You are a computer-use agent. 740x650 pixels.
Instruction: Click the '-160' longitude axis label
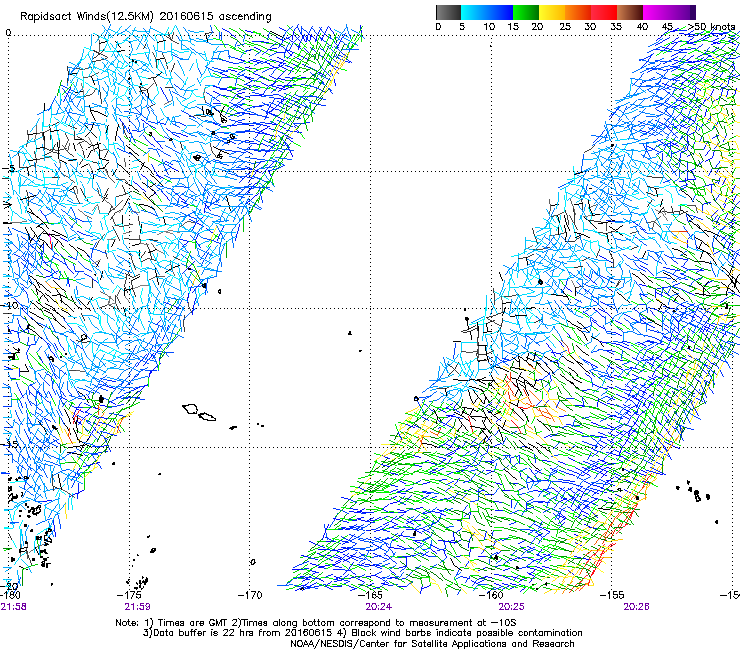point(492,595)
